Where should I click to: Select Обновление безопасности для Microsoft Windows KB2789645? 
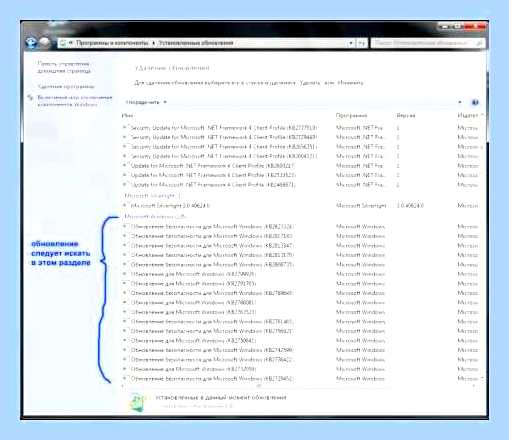[x=208, y=293]
